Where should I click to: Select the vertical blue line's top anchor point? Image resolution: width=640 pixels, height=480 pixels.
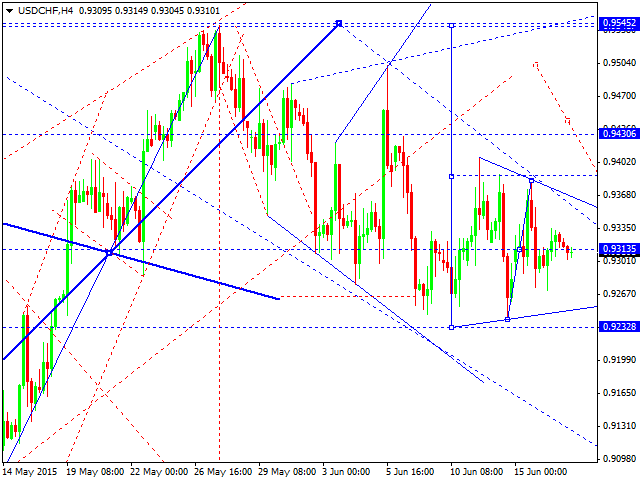coord(451,26)
